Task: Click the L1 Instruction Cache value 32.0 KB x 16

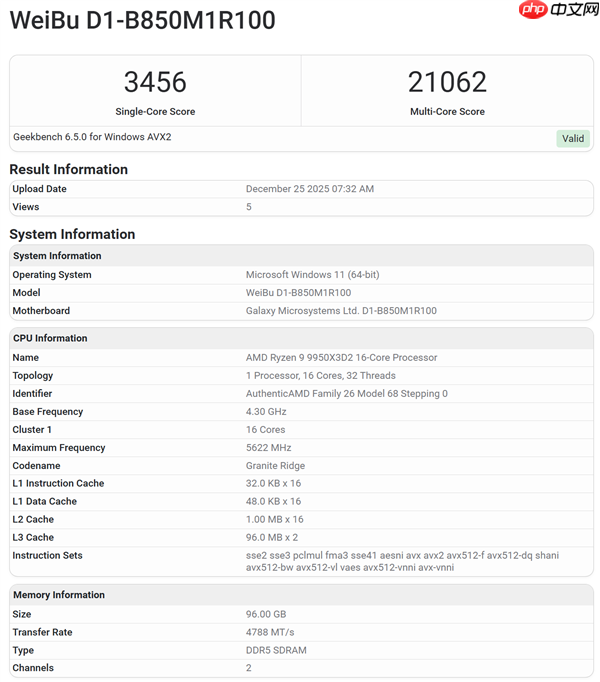Action: pyautogui.click(x=273, y=483)
